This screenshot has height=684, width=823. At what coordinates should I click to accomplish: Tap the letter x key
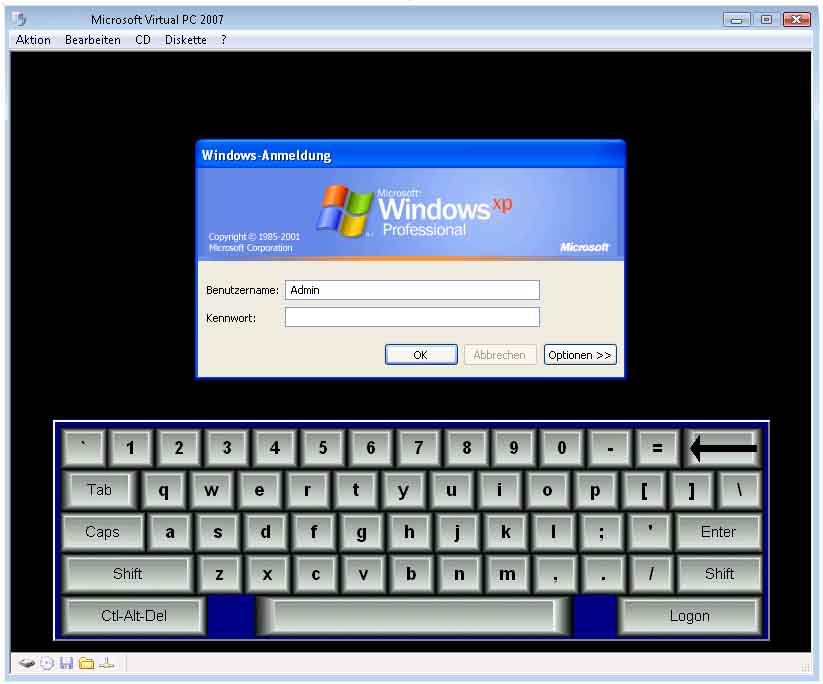tap(267, 574)
